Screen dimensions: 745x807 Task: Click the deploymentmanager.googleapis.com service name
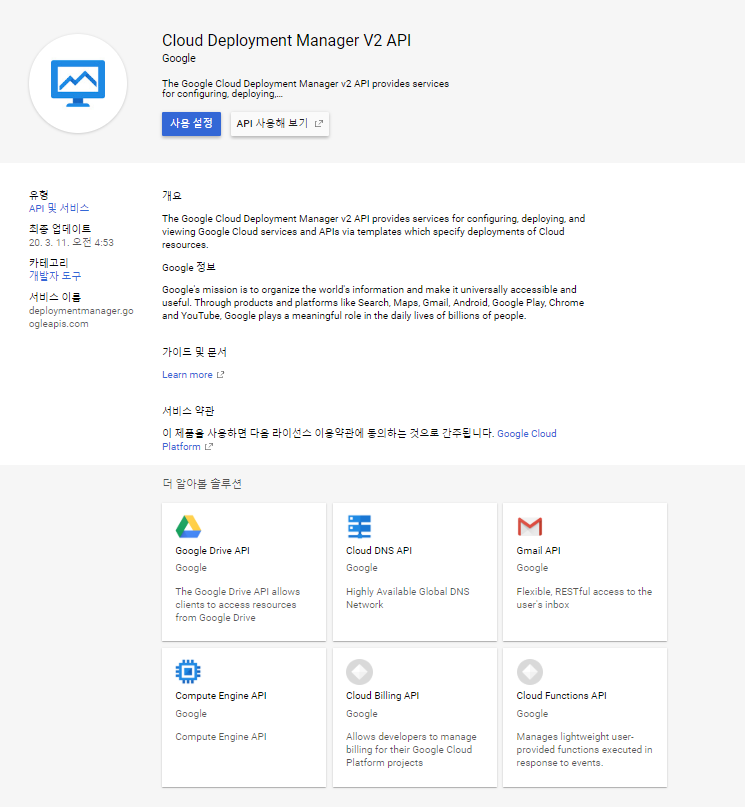[x=81, y=317]
